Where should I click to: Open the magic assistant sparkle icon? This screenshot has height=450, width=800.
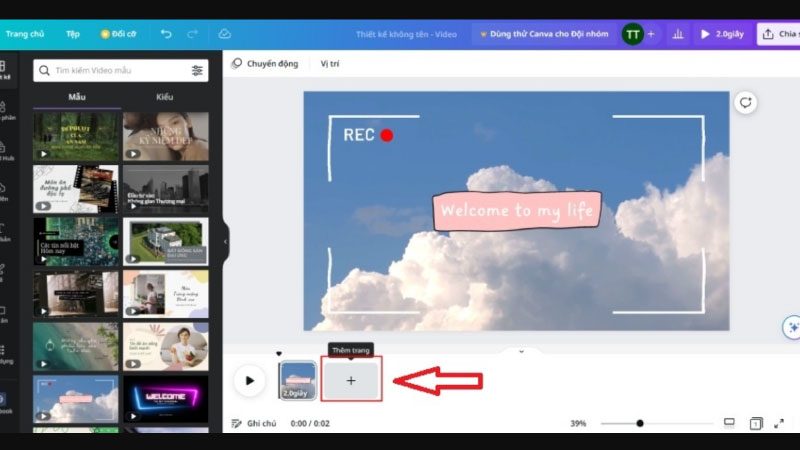[792, 327]
